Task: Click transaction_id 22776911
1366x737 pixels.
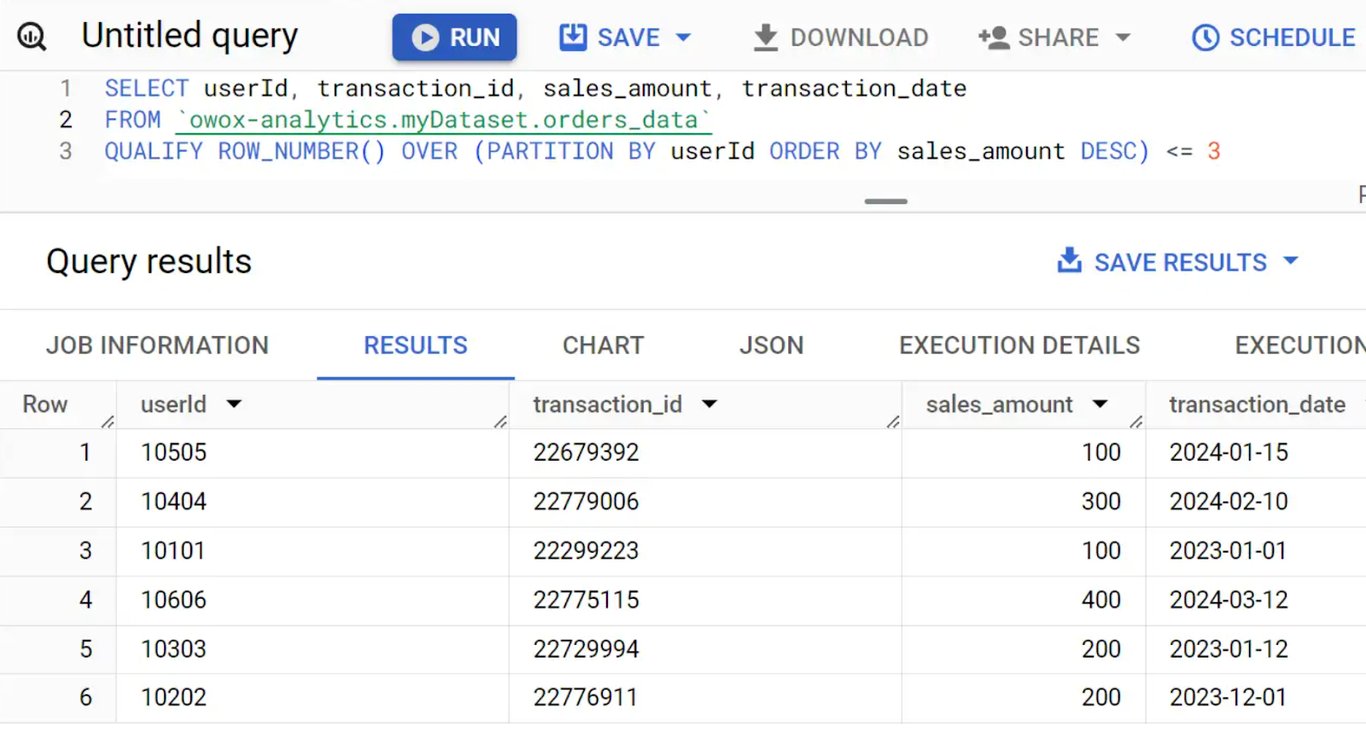Action: (585, 698)
